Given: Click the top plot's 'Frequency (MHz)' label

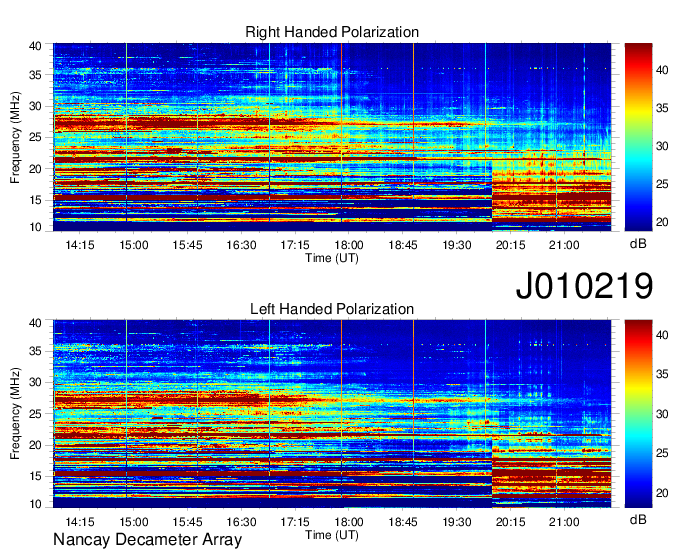Looking at the screenshot, I should (15, 137).
